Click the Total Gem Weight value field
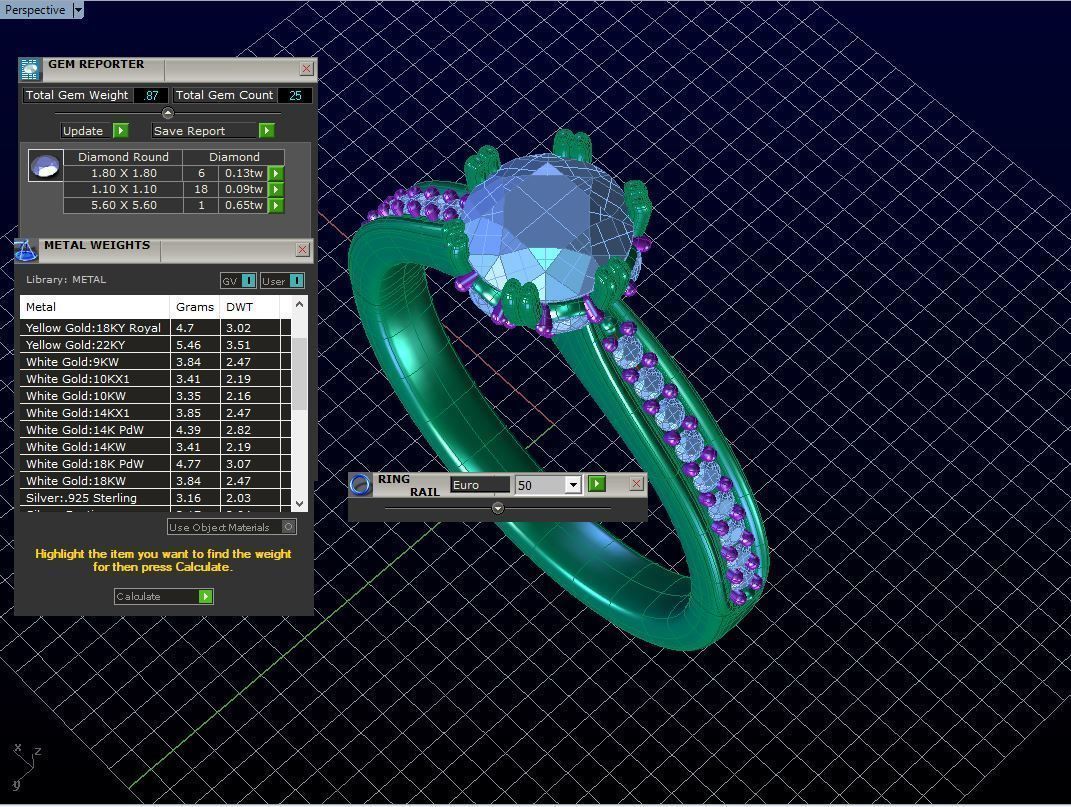 151,96
